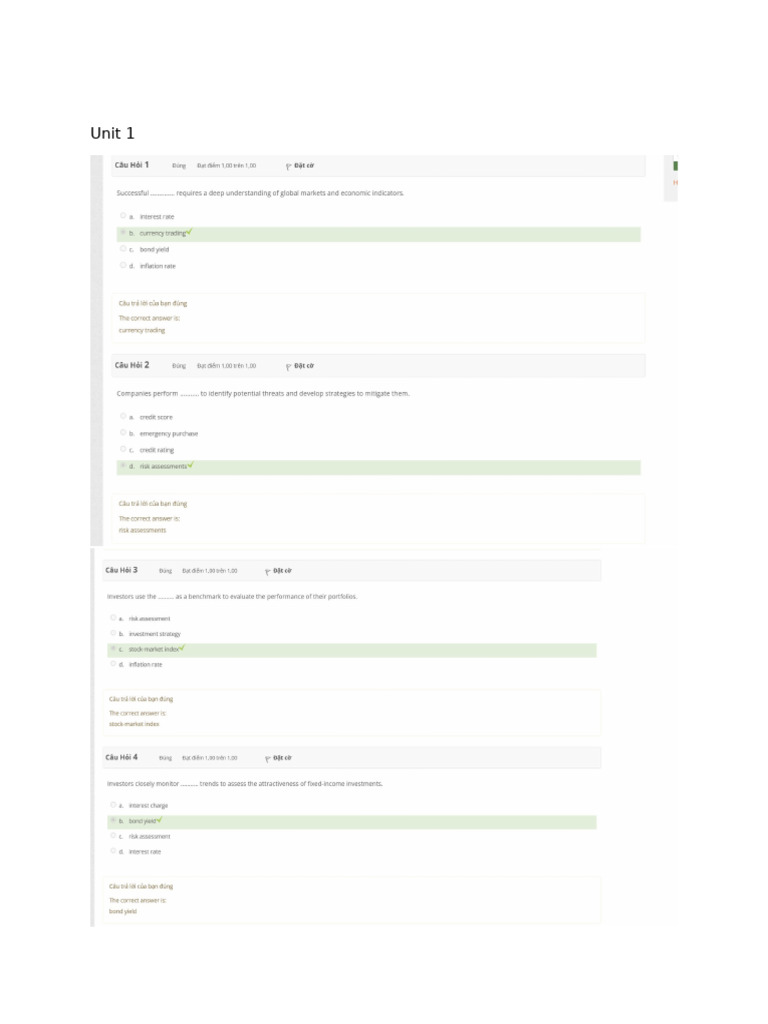Select the investment strategy radio option

click(x=113, y=633)
